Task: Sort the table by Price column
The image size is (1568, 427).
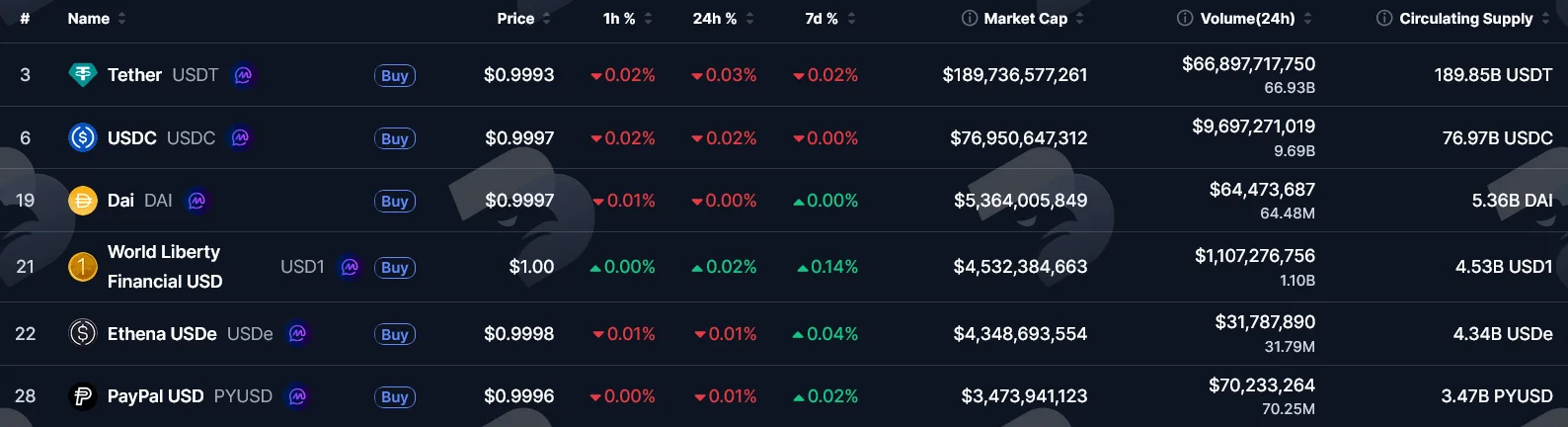Action: (x=523, y=18)
